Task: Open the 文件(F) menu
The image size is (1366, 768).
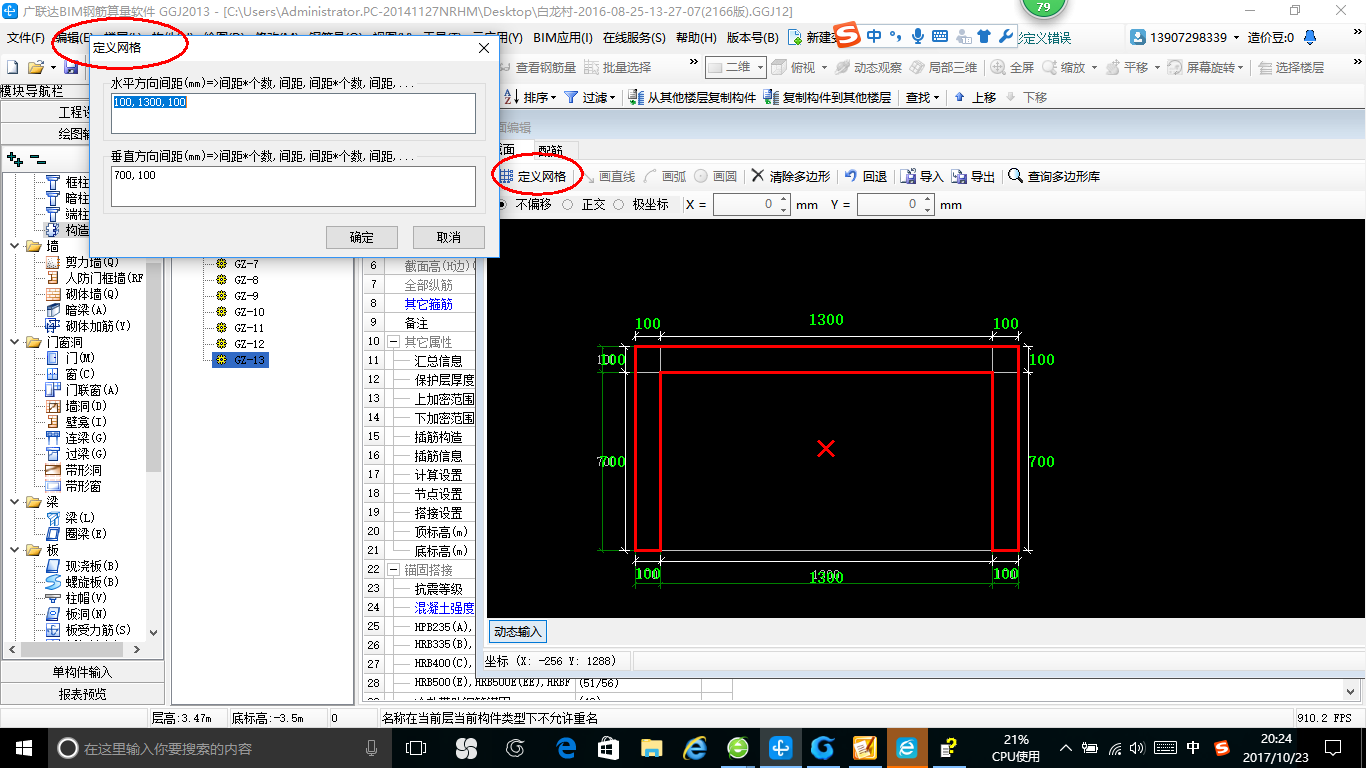Action: tap(25, 38)
